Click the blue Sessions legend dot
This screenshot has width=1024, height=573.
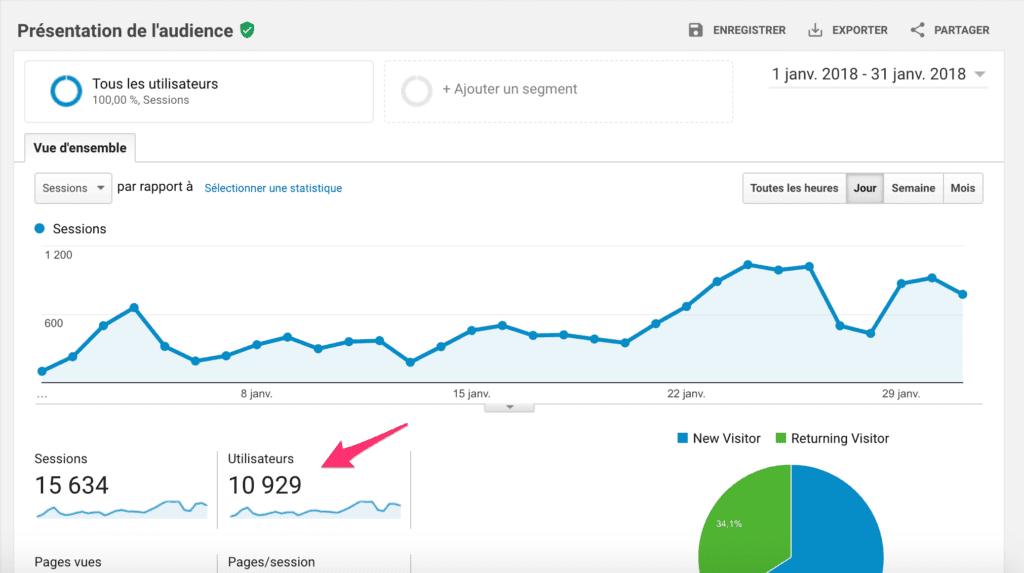[x=39, y=229]
